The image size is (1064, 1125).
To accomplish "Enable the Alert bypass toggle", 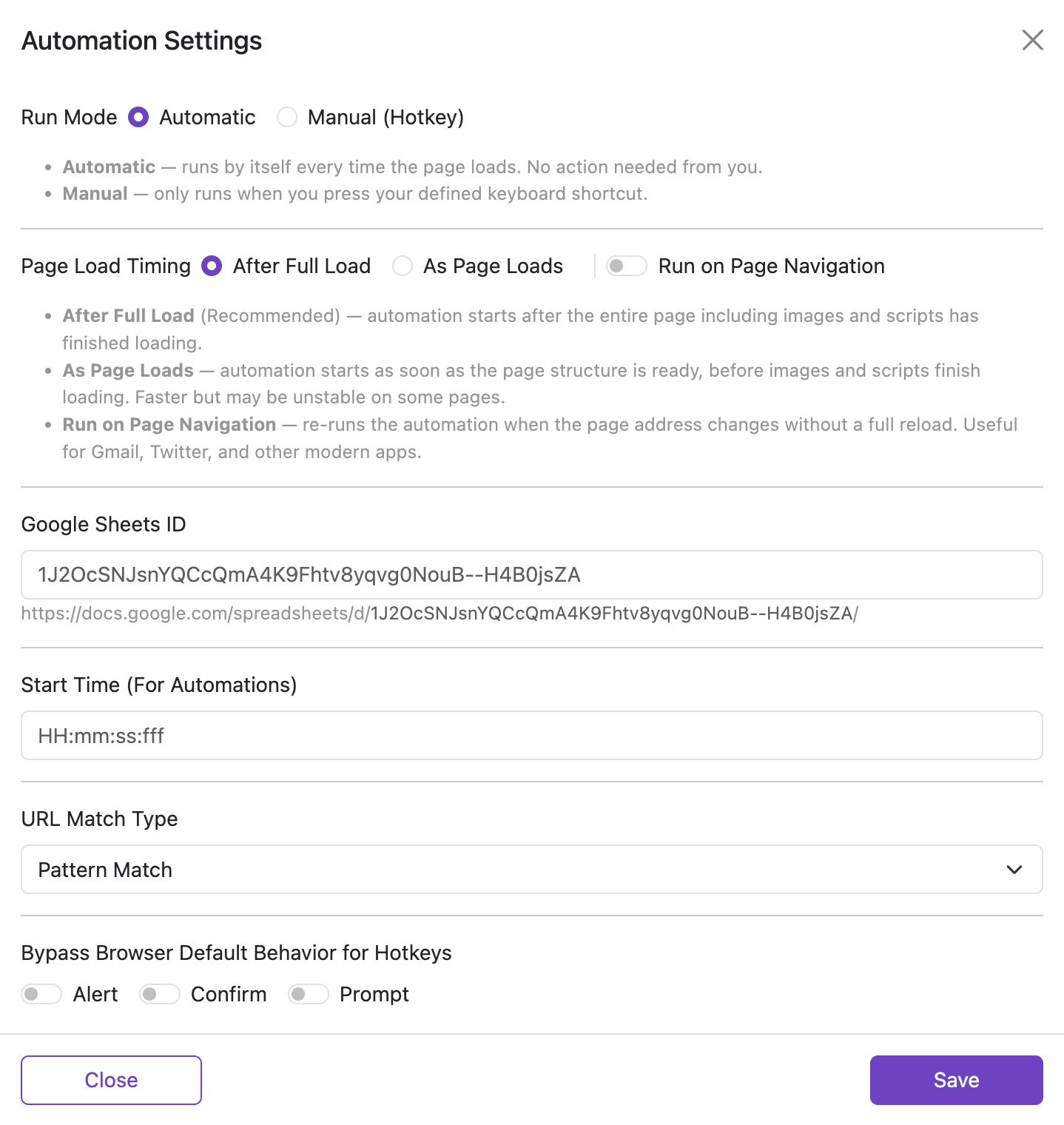I will point(41,994).
